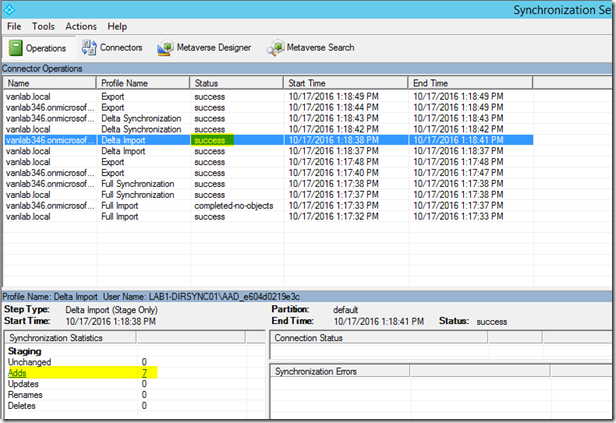Click the Partition default value
616x423 pixels.
(345, 310)
